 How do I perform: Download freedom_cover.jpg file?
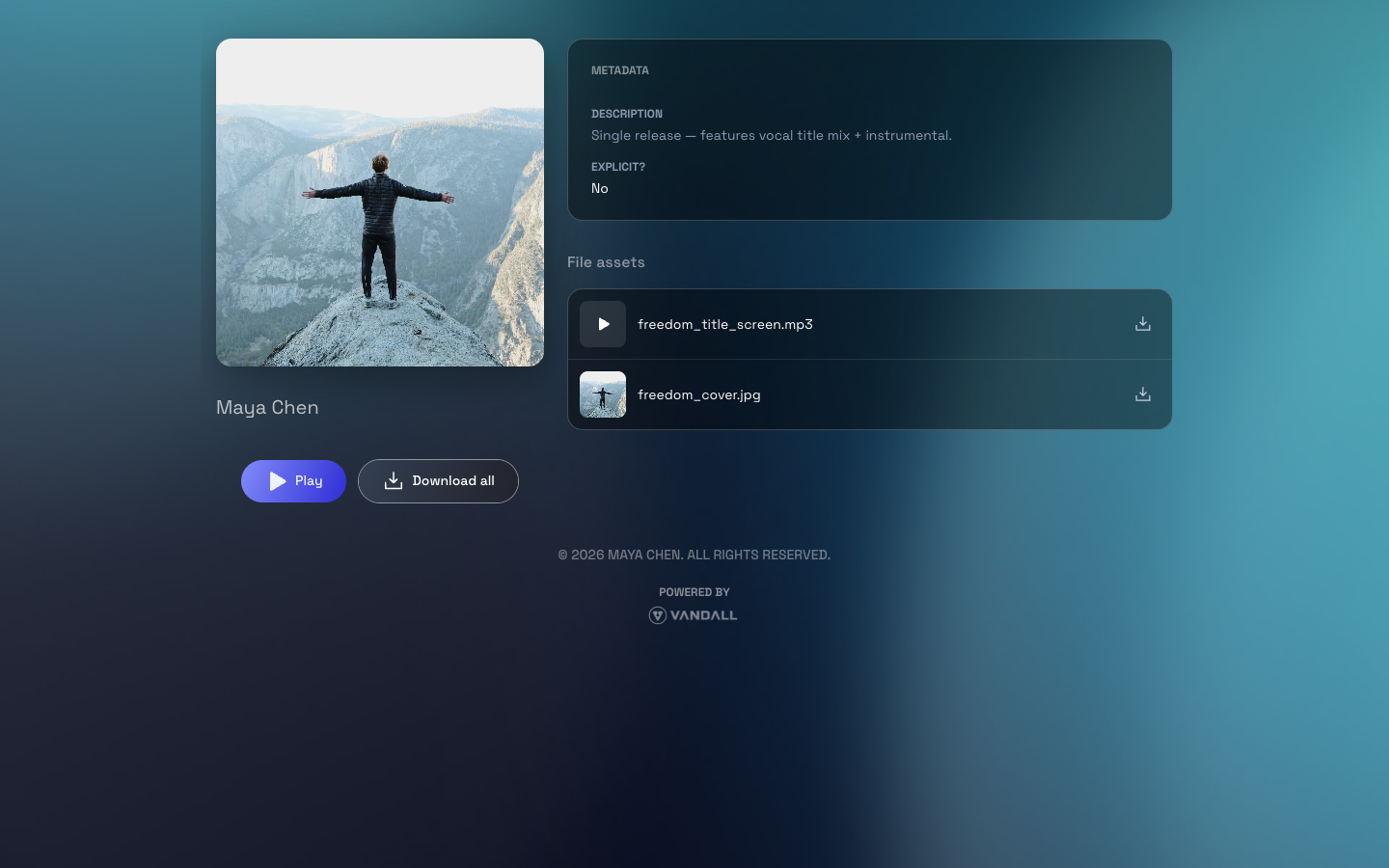click(x=1143, y=394)
